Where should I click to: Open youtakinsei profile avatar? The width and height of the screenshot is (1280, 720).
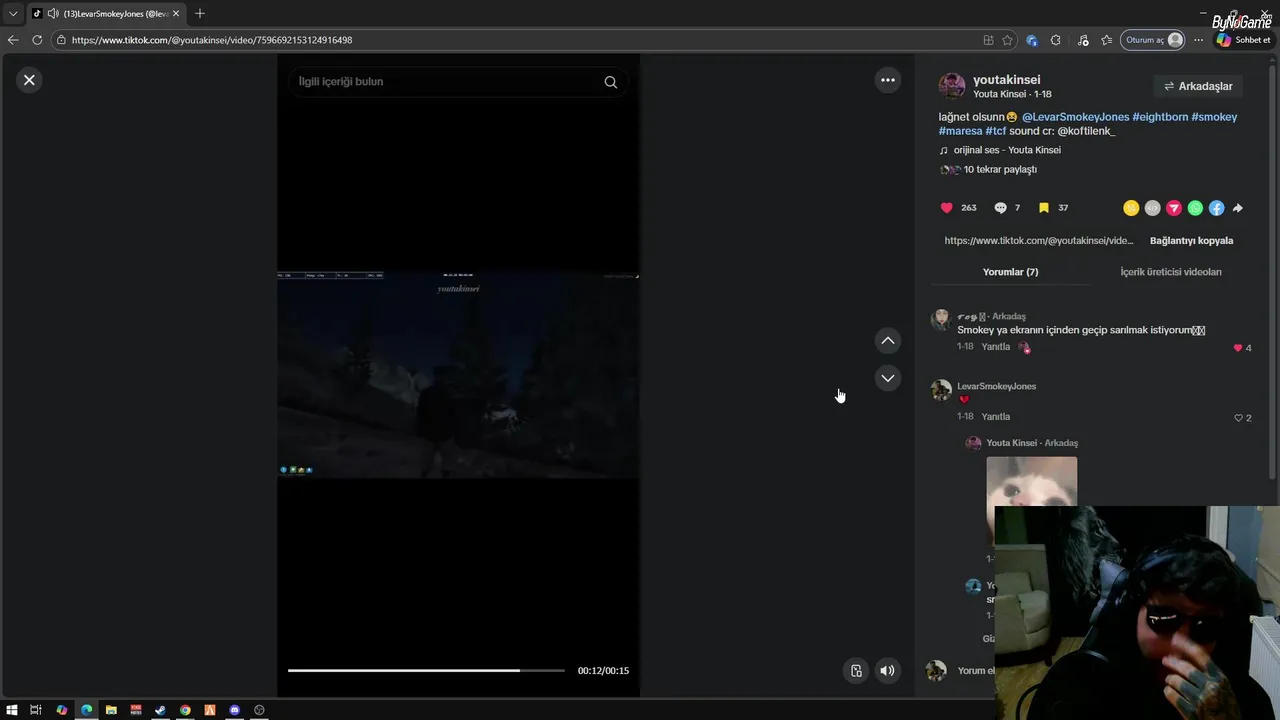coord(952,86)
